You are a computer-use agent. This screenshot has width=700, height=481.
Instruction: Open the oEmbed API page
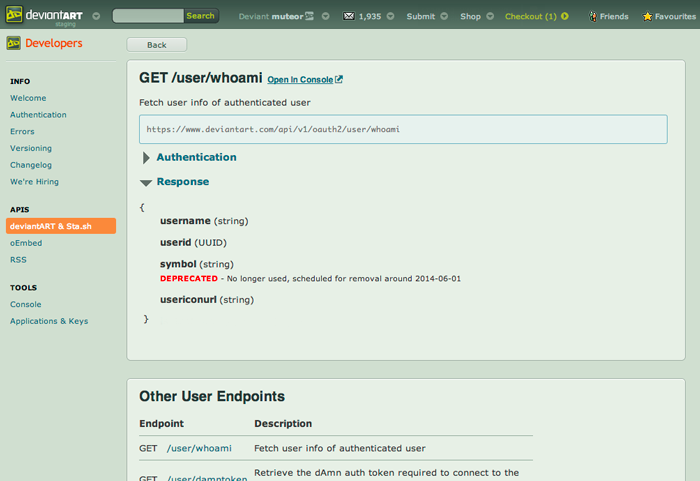click(x=26, y=243)
